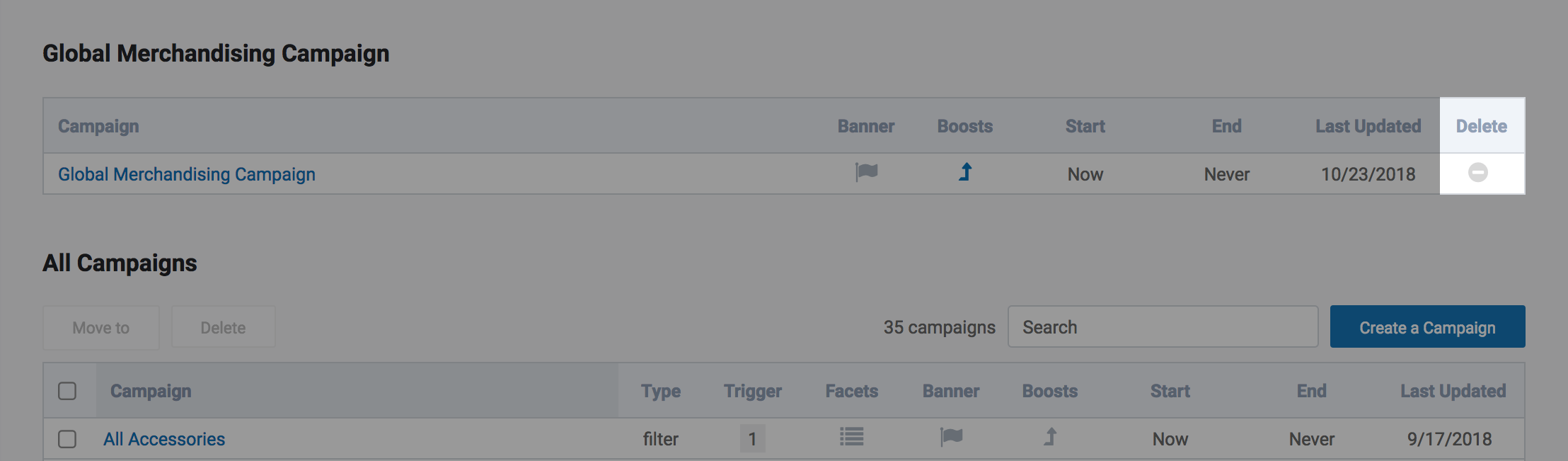Click the All Accessories facets list icon
1568x461 pixels.
tap(851, 437)
